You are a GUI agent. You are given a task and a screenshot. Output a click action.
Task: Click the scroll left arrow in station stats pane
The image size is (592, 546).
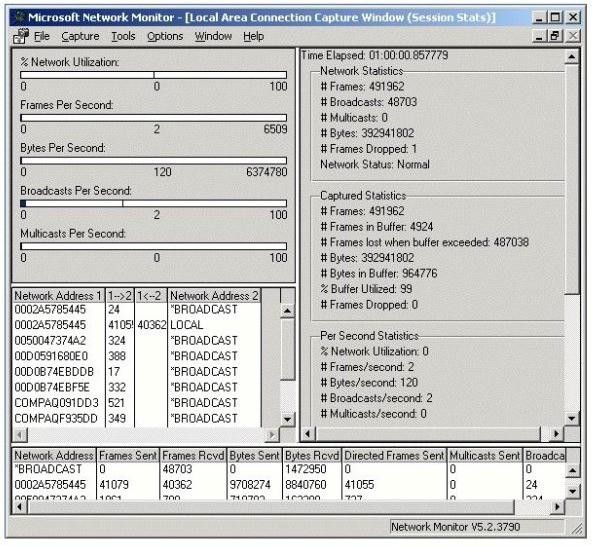pos(20,507)
